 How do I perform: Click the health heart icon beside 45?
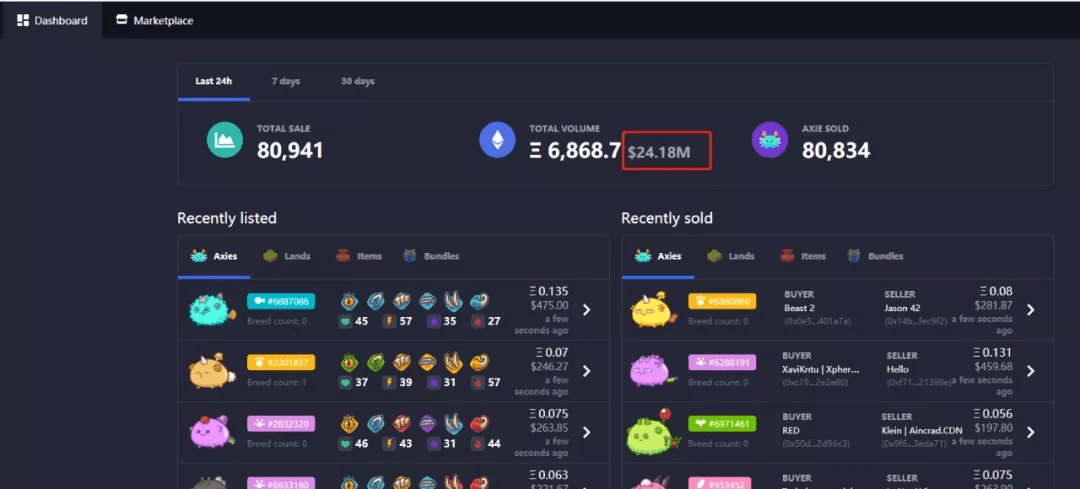click(x=345, y=321)
